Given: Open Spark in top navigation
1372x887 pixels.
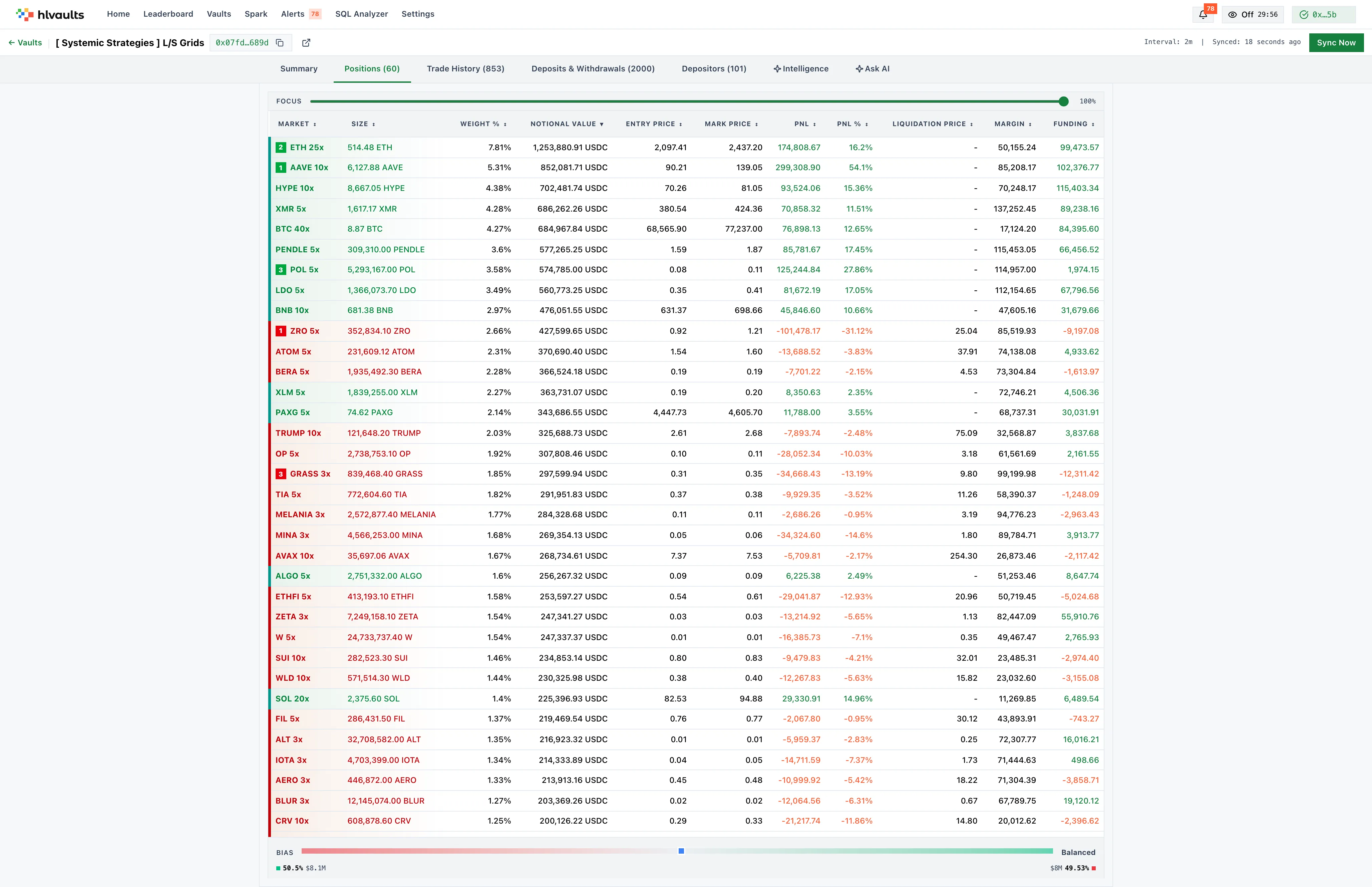Looking at the screenshot, I should click(x=256, y=14).
